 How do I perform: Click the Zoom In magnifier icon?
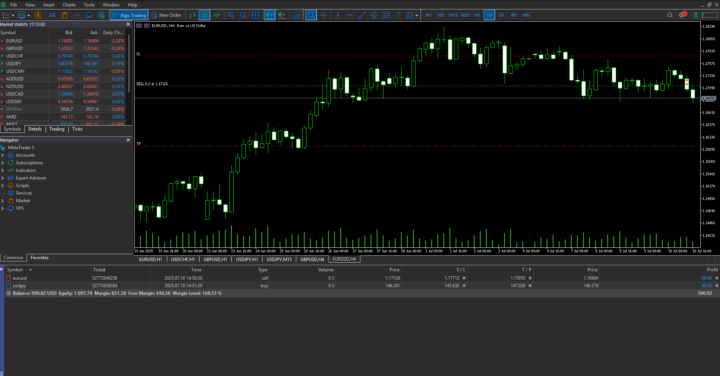(x=231, y=15)
